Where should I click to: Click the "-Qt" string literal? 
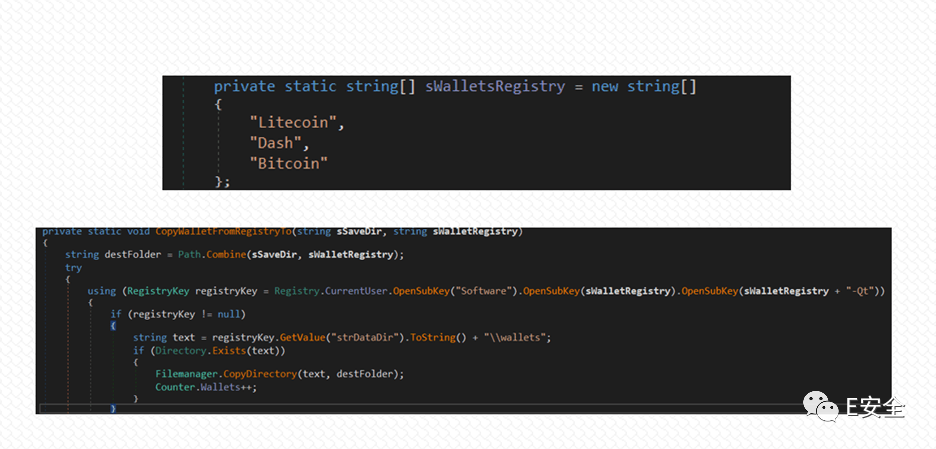pyautogui.click(x=860, y=291)
